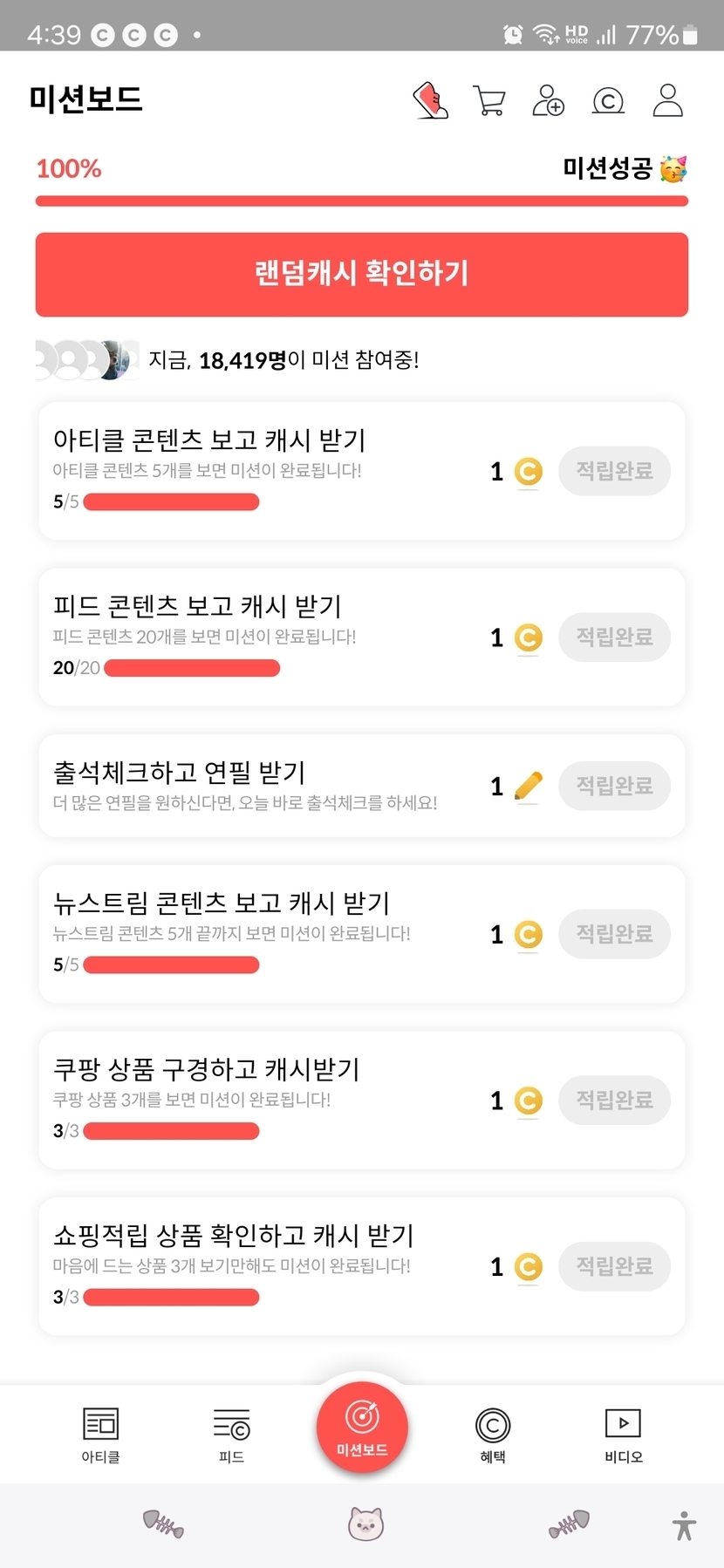724x1568 pixels.
Task: Open the 쿠팡 상품 구경하고 캐시받기 card
Action: coord(262,1100)
